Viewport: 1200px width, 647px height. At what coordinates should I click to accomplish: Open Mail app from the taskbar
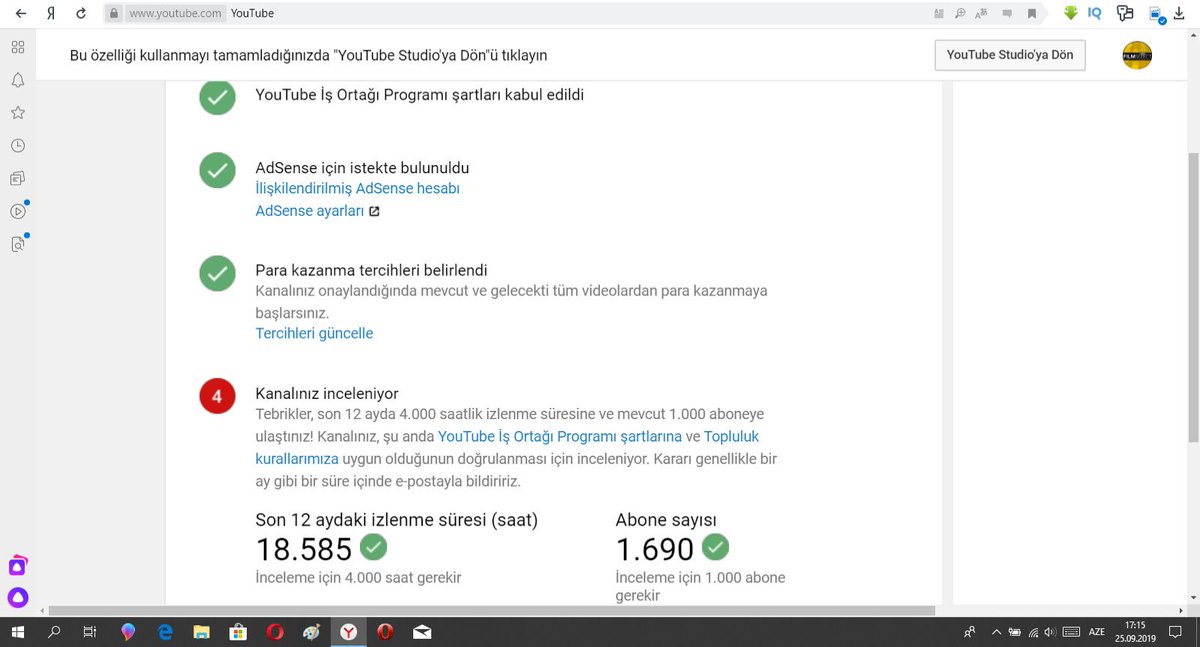[x=421, y=632]
